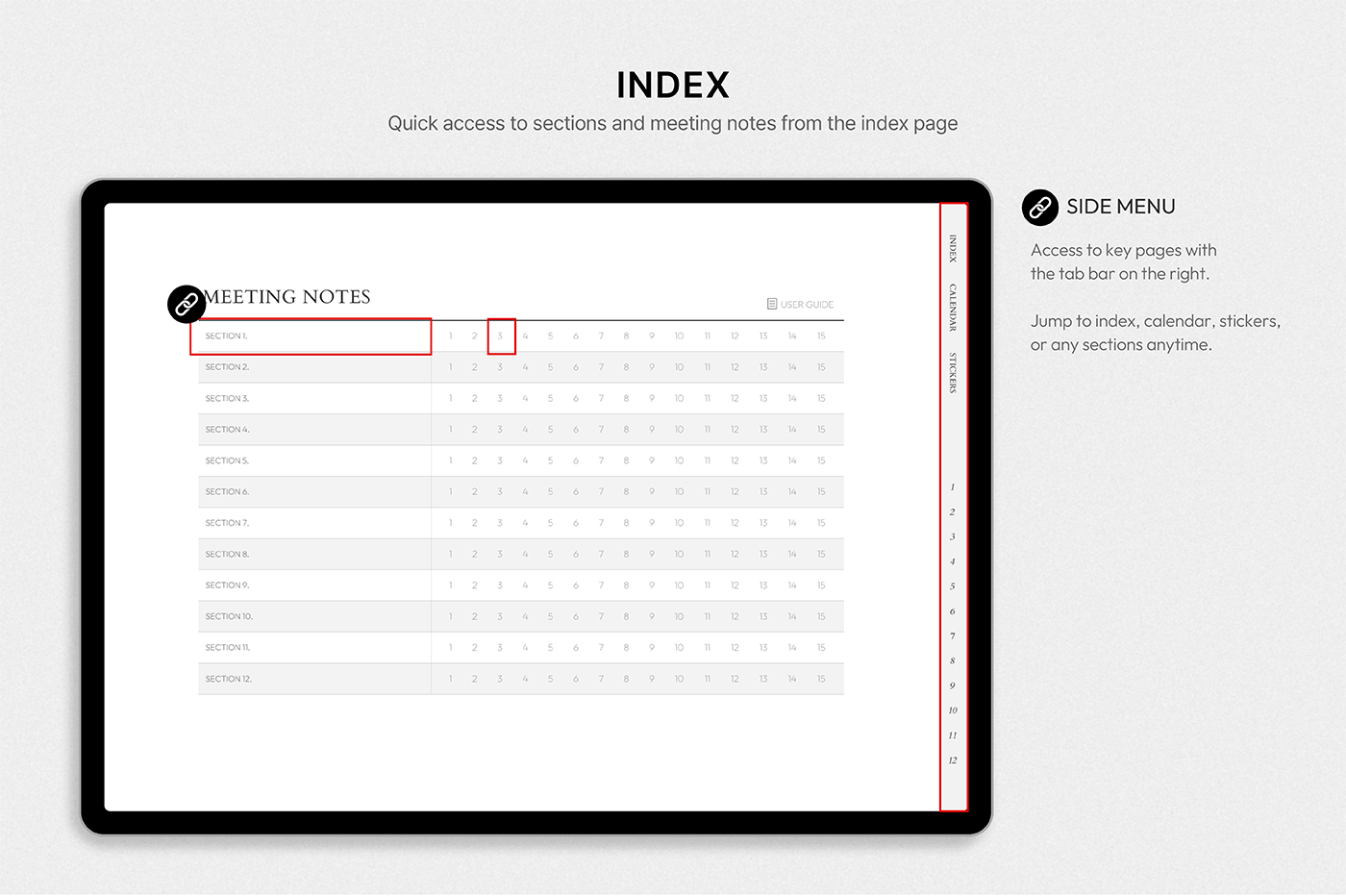
Task: Click the link icon next to Side Menu heading
Action: point(1039,207)
